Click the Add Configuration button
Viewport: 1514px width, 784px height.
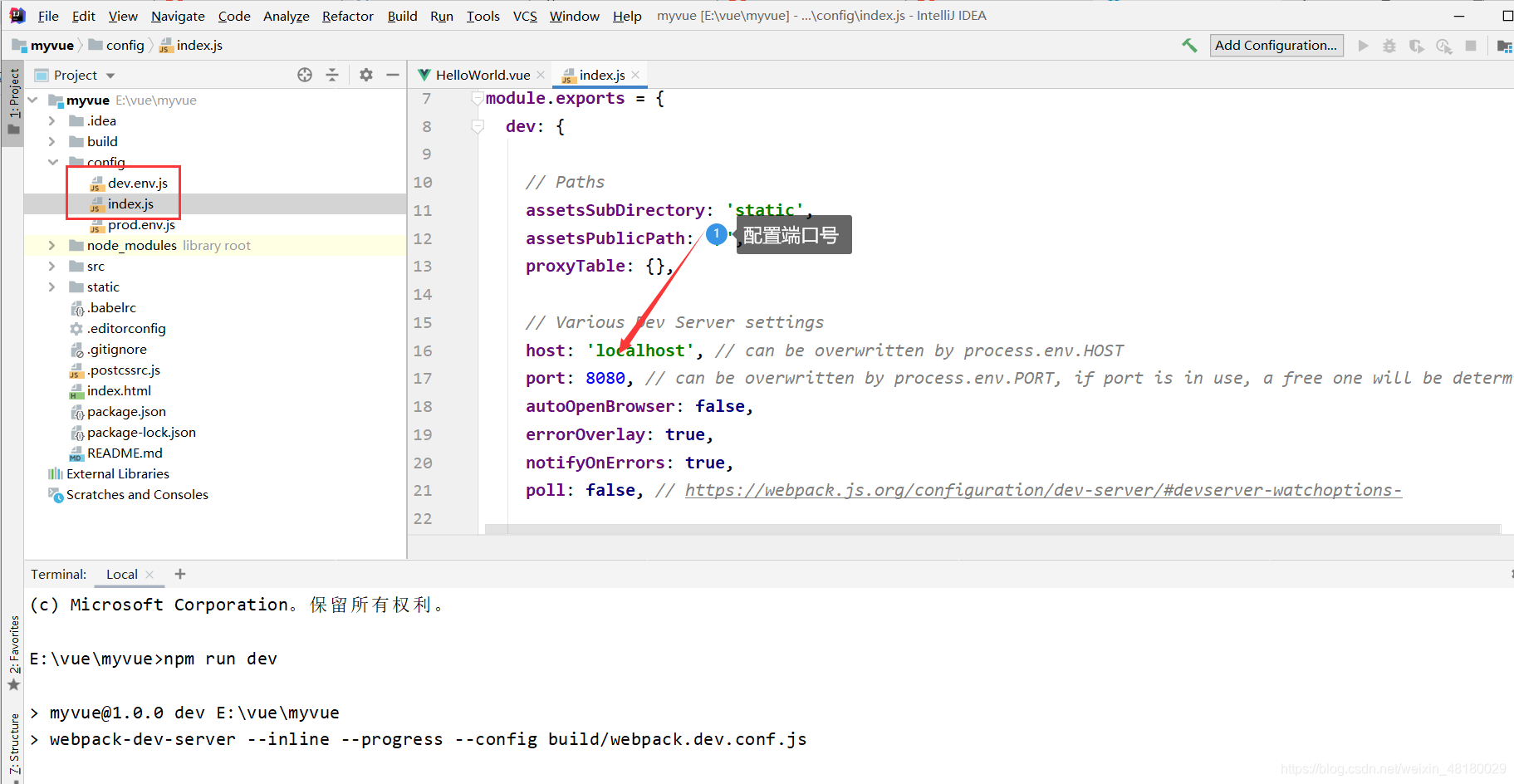[1276, 46]
